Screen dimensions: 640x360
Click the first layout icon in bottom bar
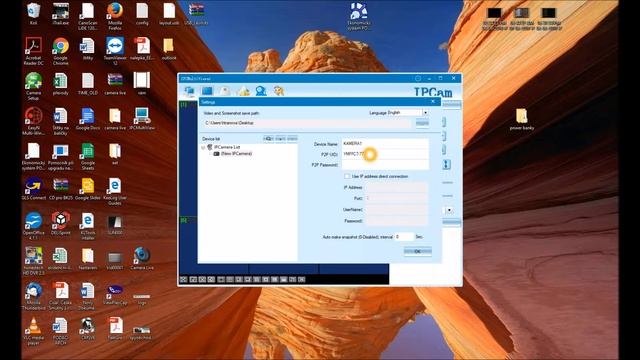pyautogui.click(x=184, y=280)
